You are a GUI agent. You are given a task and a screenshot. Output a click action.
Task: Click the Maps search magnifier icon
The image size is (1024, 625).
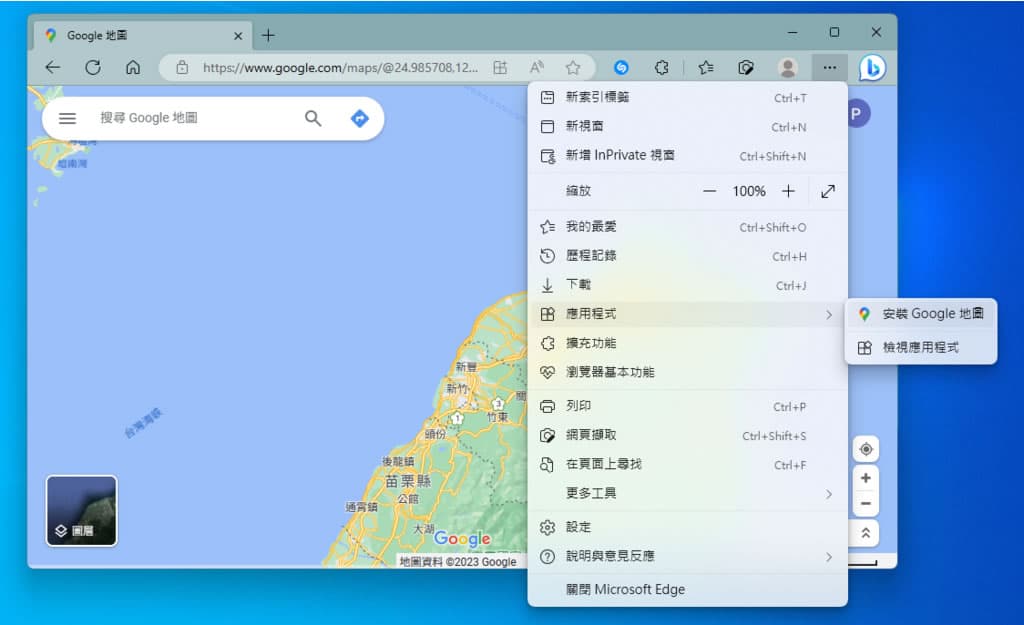[313, 118]
